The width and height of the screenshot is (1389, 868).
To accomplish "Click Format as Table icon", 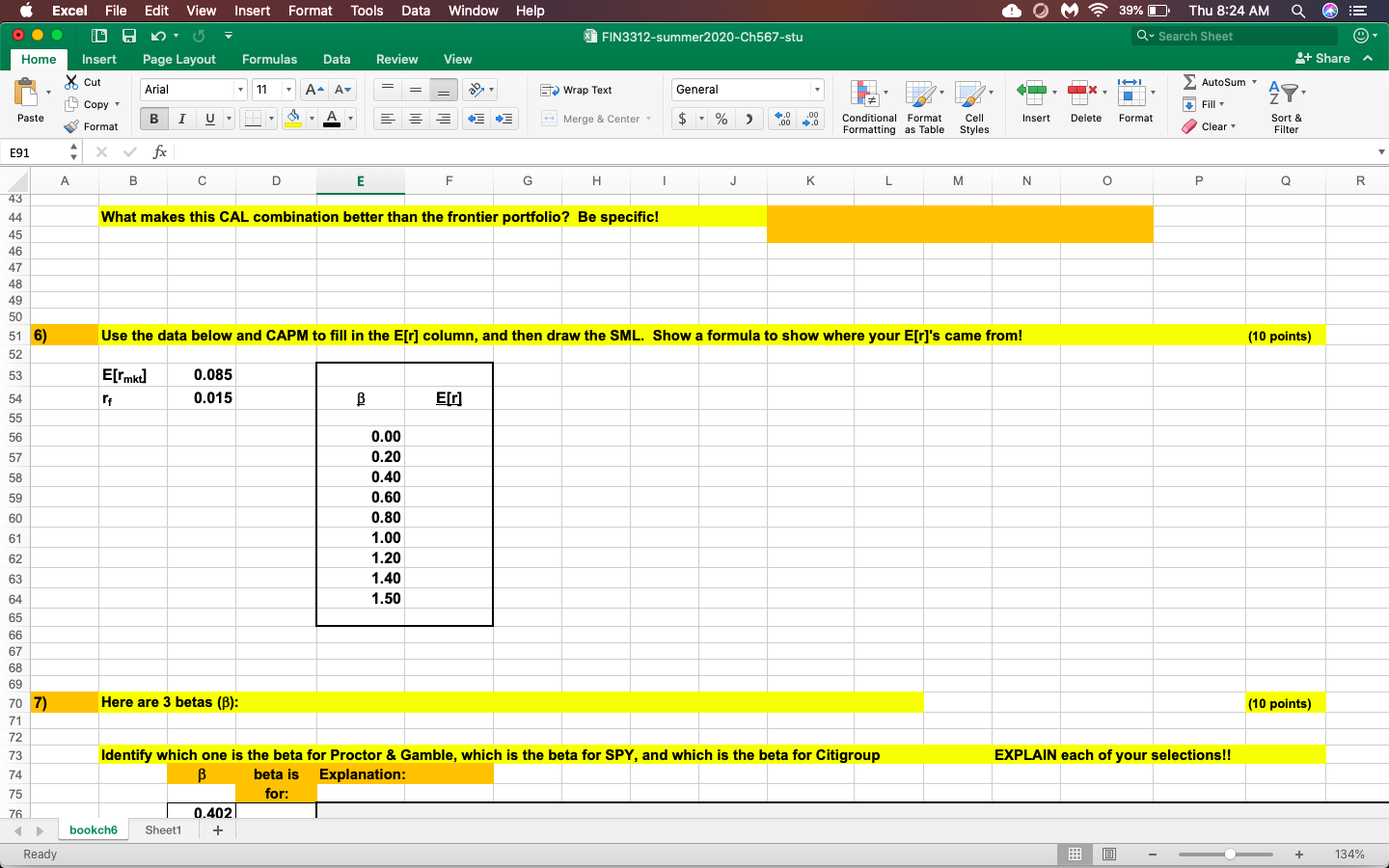I will coord(924,106).
